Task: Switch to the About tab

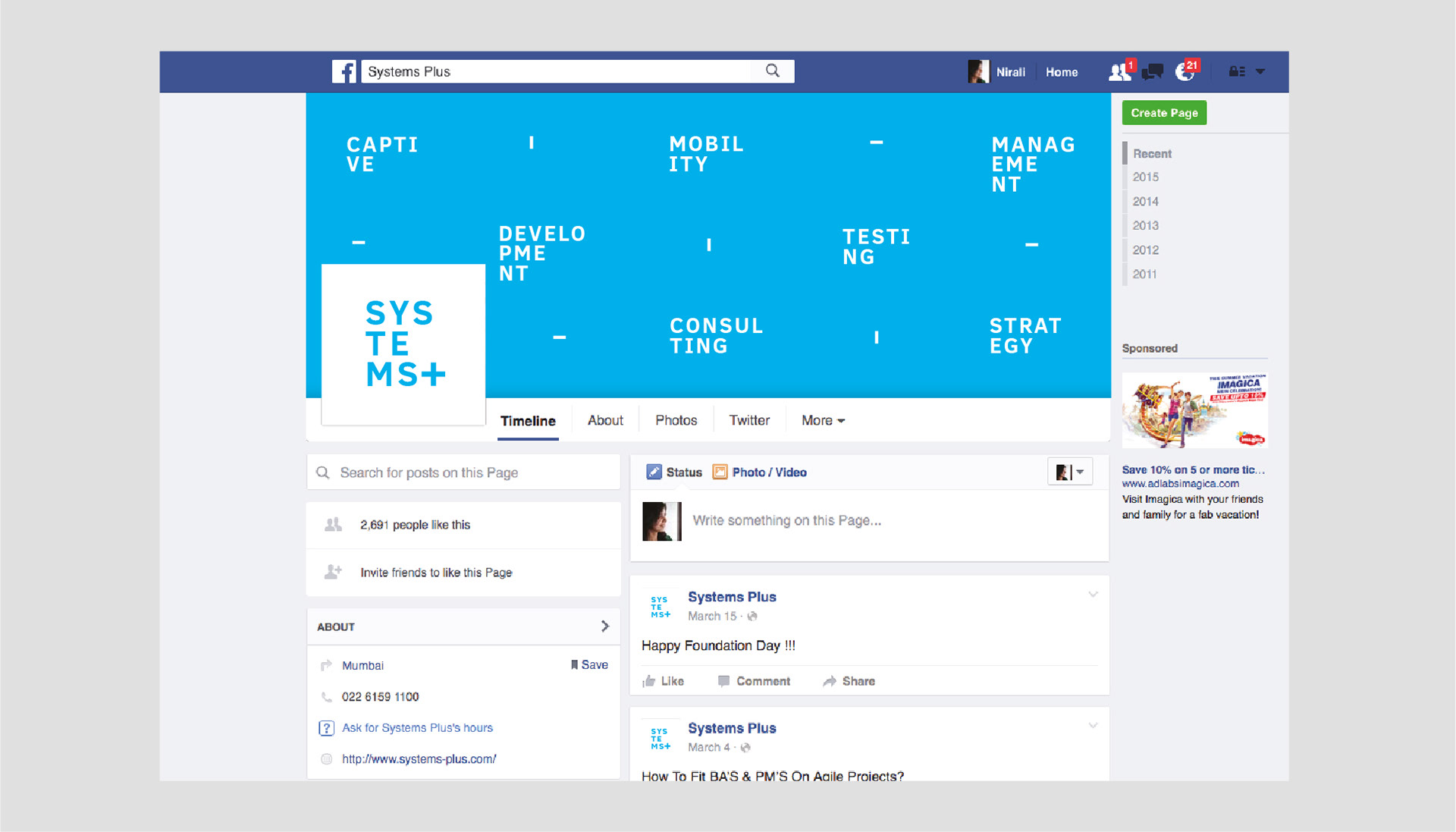Action: pos(605,420)
